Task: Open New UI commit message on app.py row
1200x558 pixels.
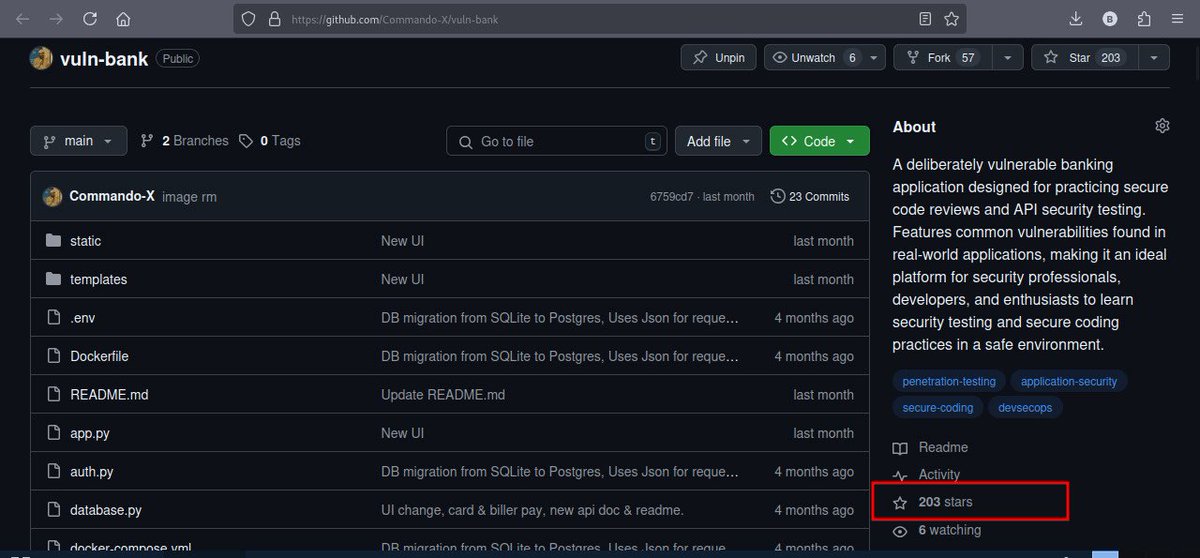Action: pos(402,433)
